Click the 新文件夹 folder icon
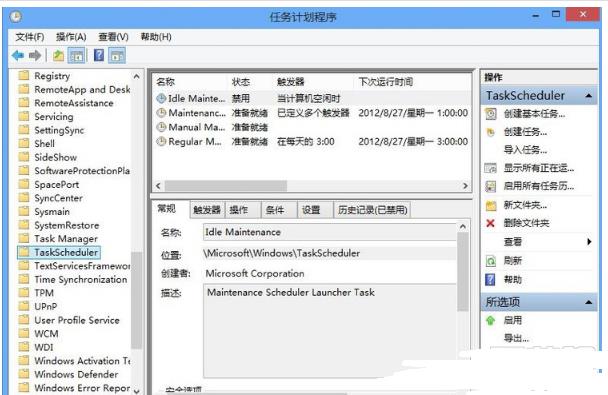 (491, 205)
